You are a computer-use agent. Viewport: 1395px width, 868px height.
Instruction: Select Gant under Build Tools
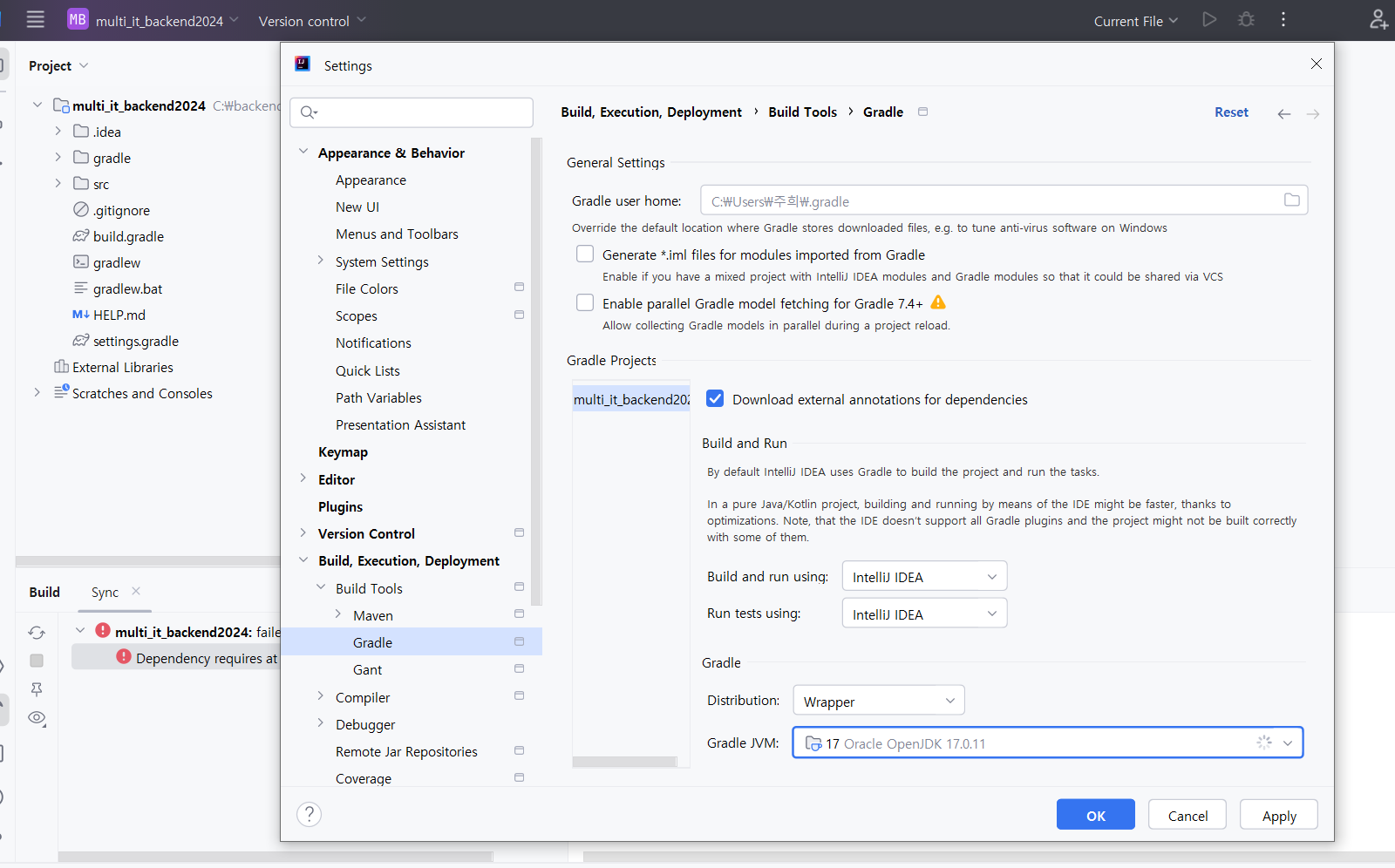367,670
